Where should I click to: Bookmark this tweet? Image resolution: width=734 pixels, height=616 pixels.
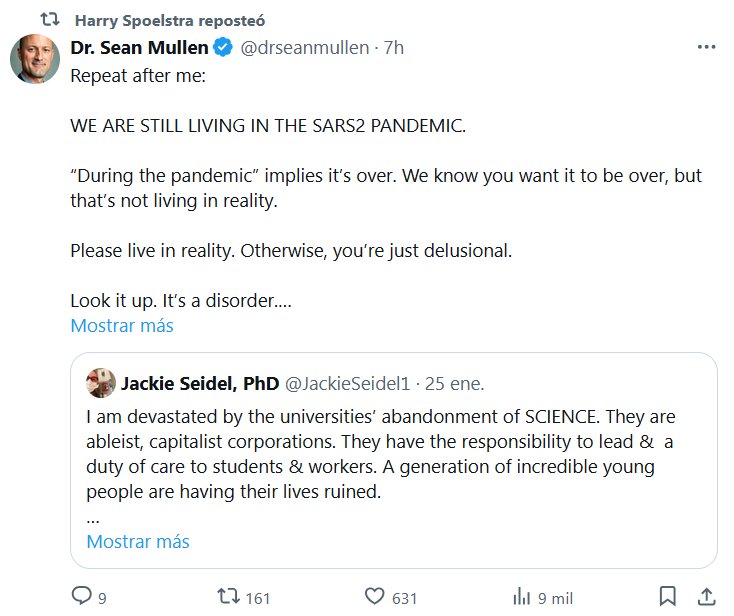tap(668, 596)
